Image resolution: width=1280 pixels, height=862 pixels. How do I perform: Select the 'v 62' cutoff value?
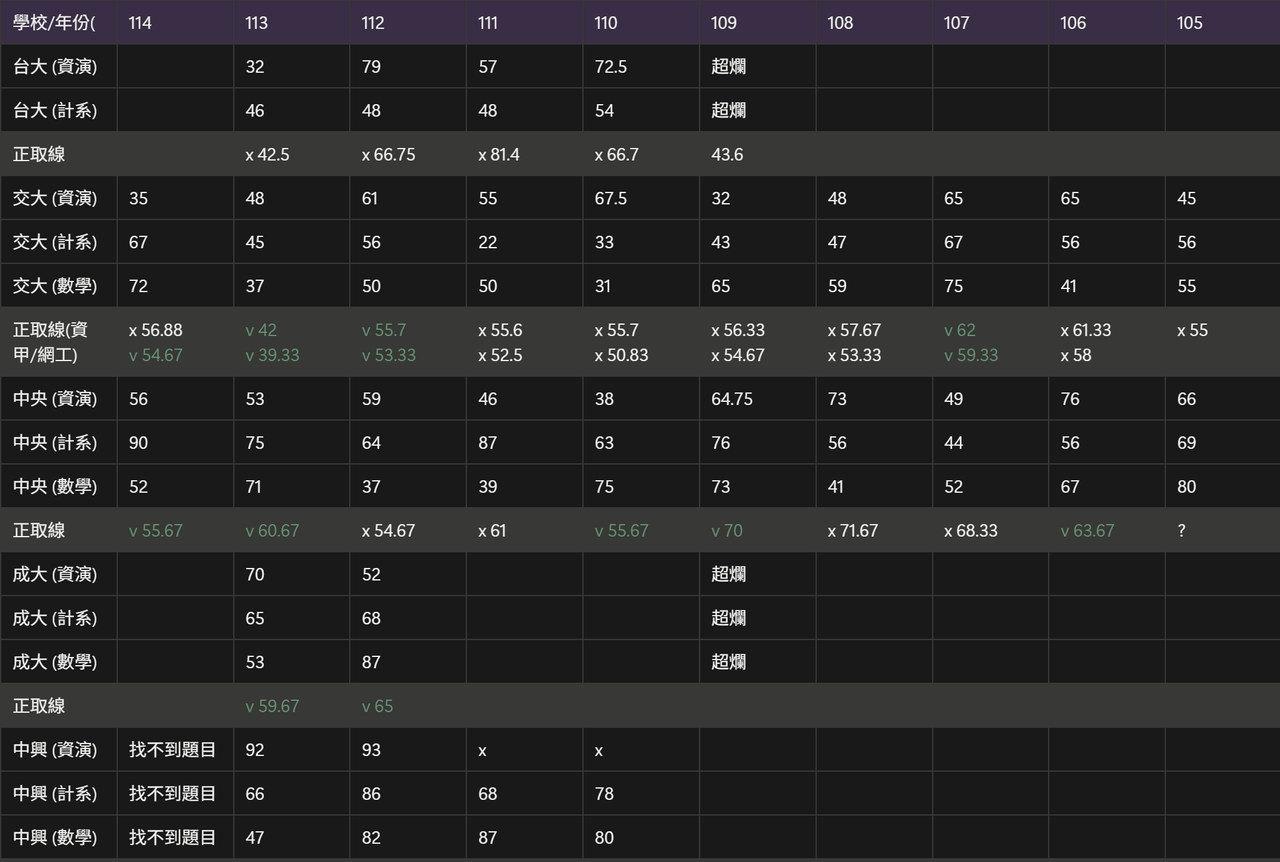[x=960, y=330]
